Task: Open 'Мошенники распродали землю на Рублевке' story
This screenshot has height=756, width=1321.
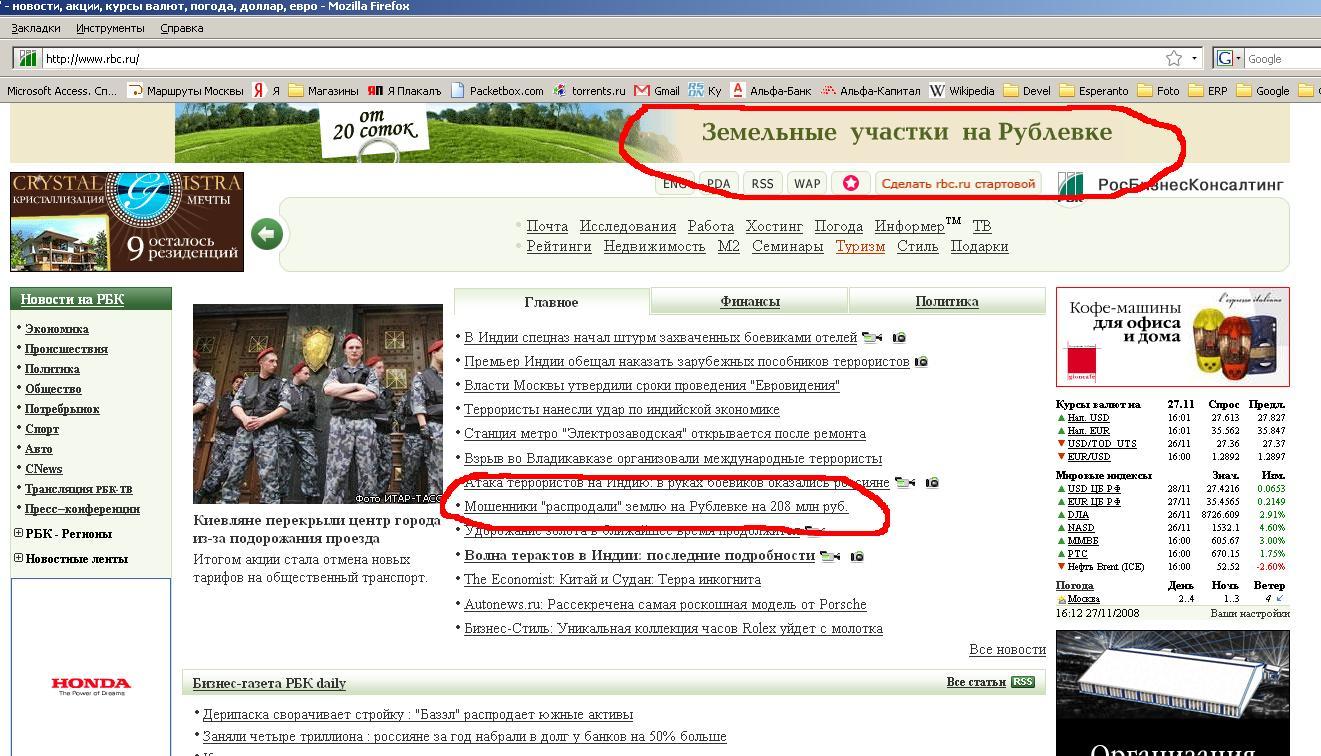Action: coord(656,507)
